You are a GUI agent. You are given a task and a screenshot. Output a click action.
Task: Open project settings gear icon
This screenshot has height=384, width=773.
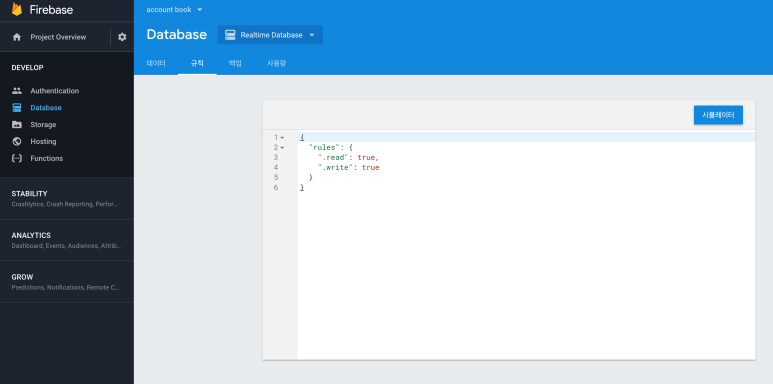122,37
